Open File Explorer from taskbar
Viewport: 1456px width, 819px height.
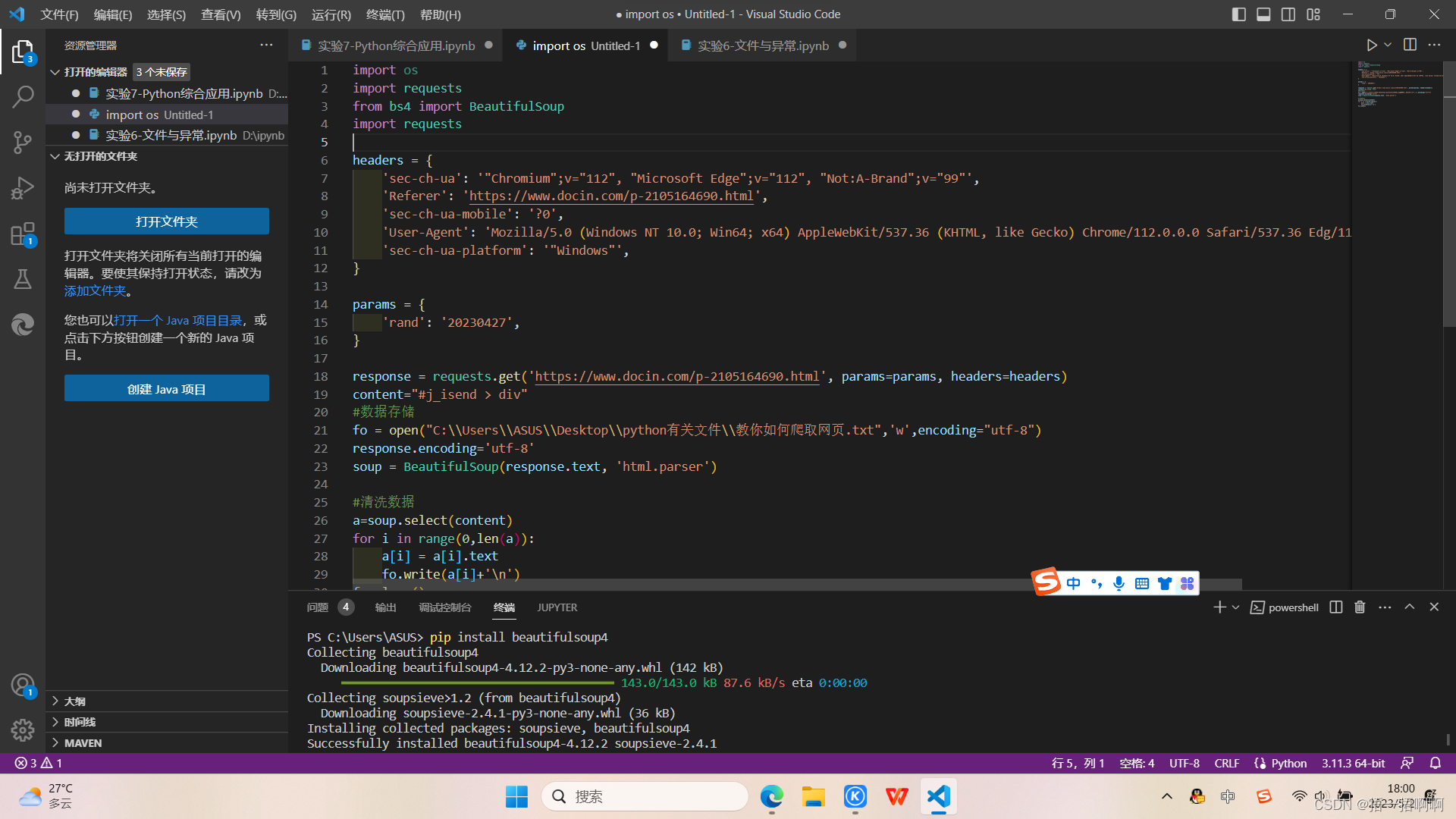point(813,796)
